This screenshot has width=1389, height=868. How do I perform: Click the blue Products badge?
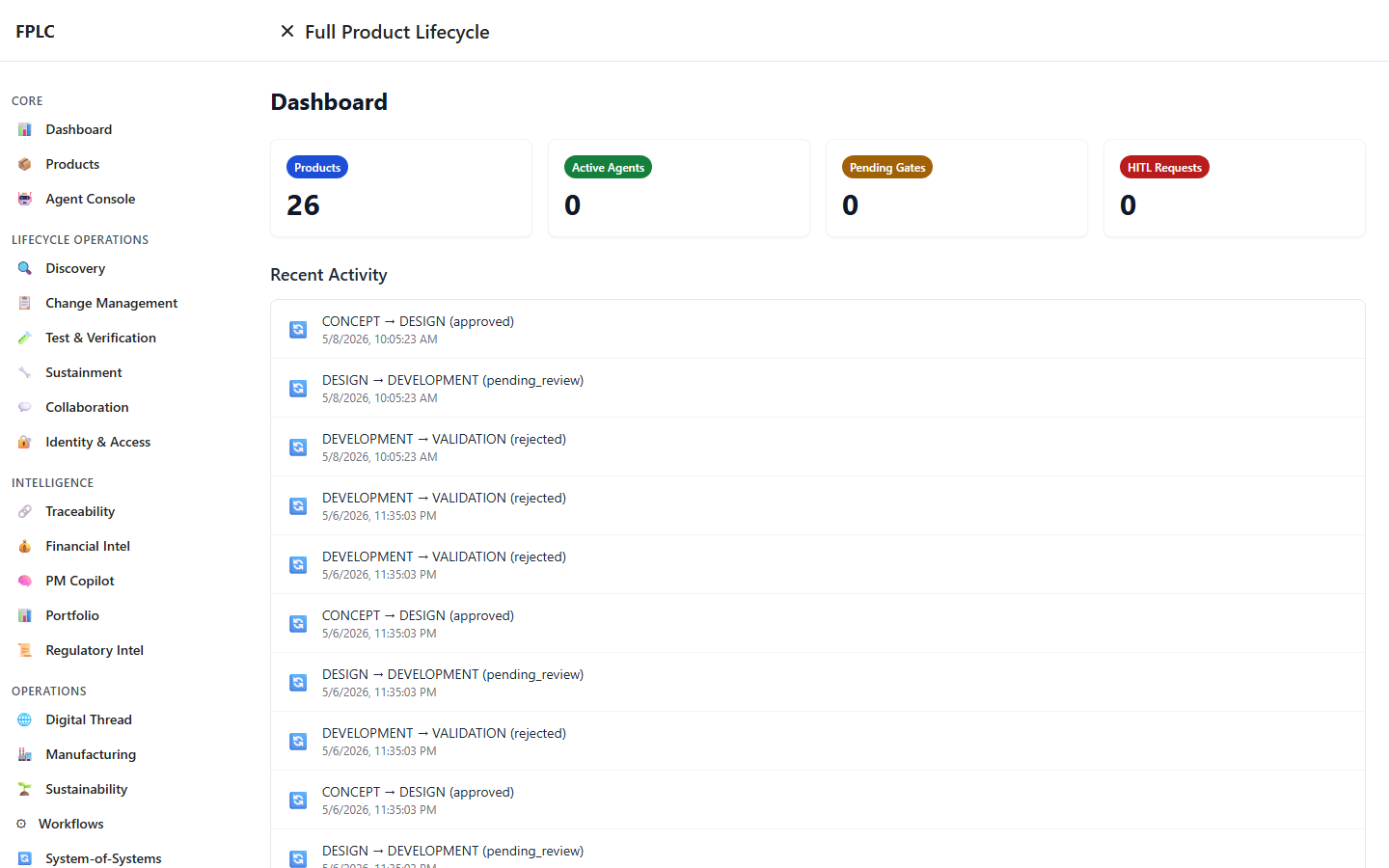(317, 167)
